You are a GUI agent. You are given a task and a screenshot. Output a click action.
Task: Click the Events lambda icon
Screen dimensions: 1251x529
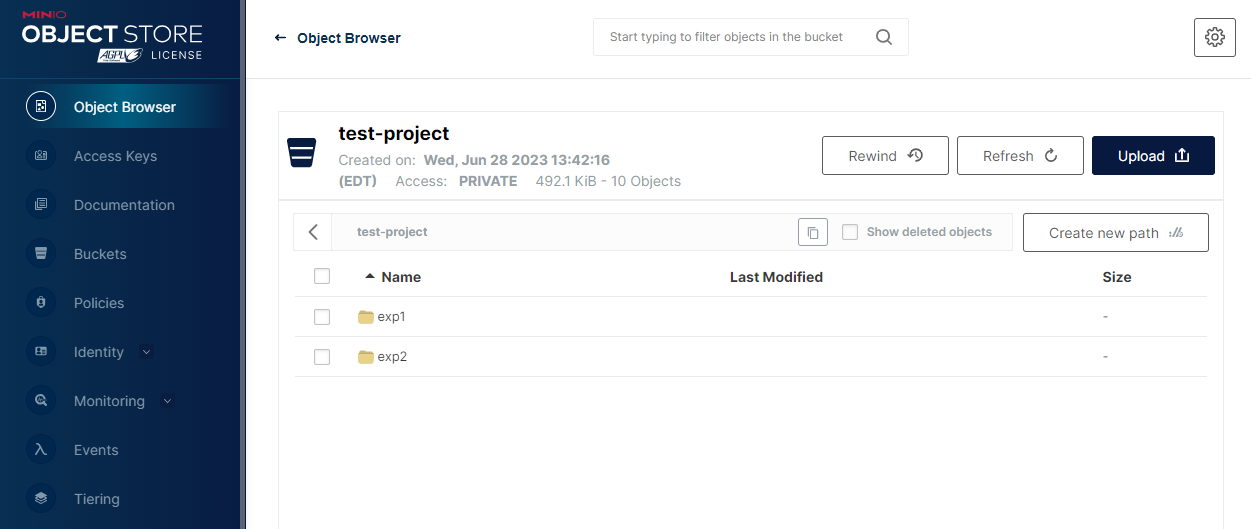click(41, 450)
